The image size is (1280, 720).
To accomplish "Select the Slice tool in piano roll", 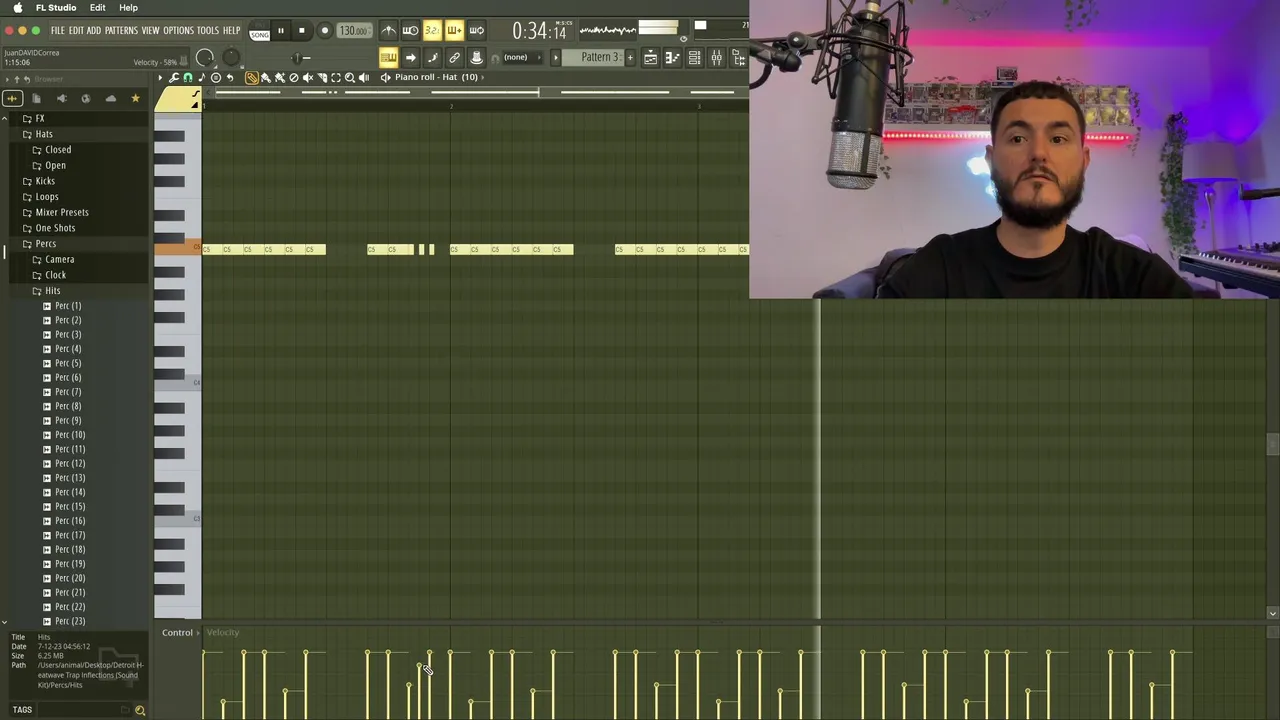I will pyautogui.click(x=322, y=77).
